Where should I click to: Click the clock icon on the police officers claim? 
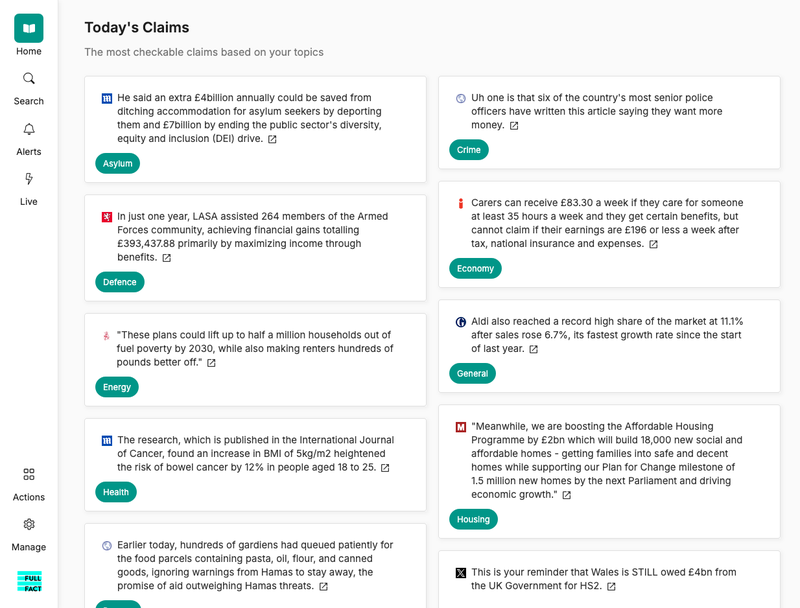coord(458,97)
